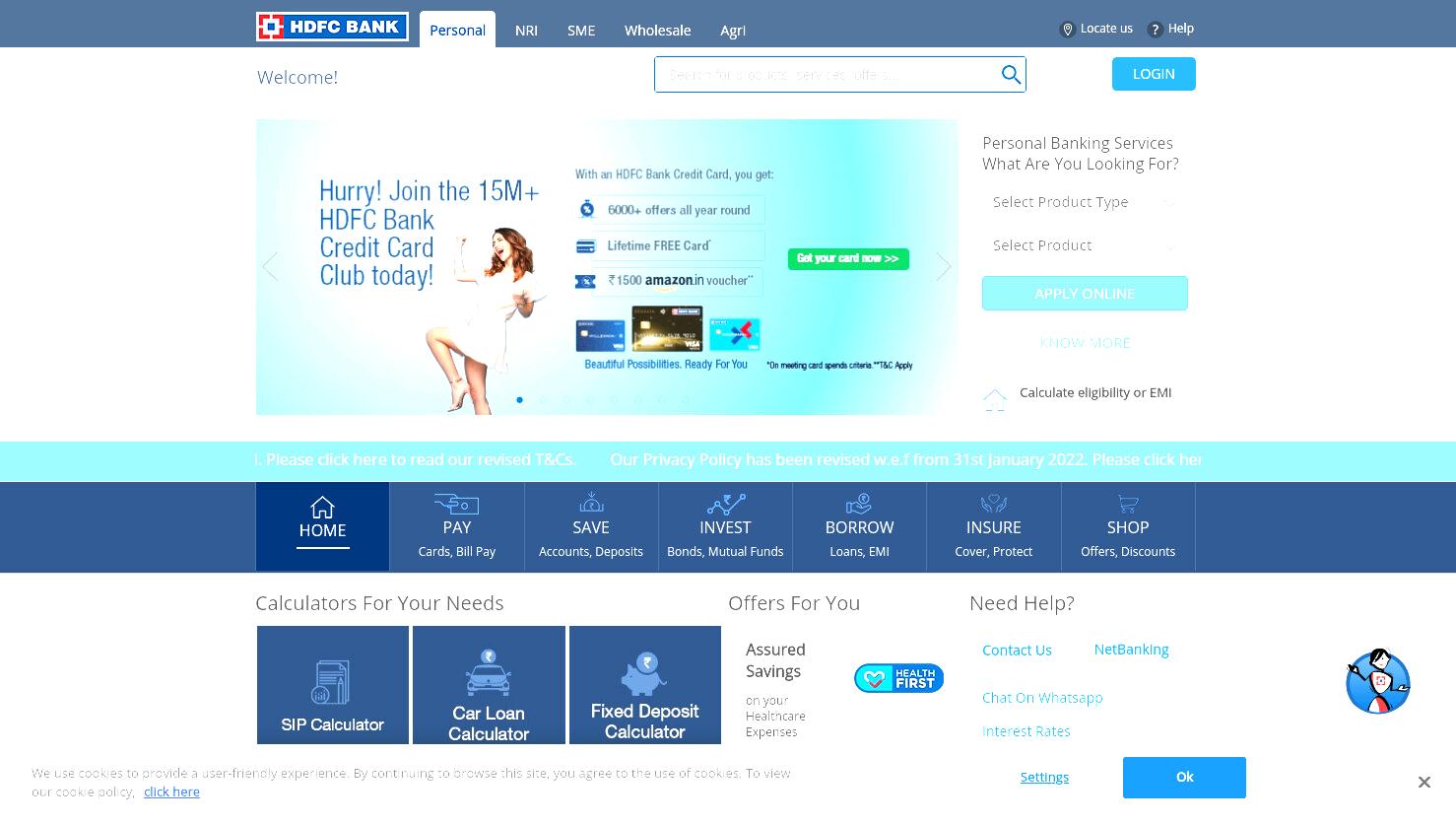Open BORROW Loans, EMI section
The image size is (1456, 825).
(859, 526)
